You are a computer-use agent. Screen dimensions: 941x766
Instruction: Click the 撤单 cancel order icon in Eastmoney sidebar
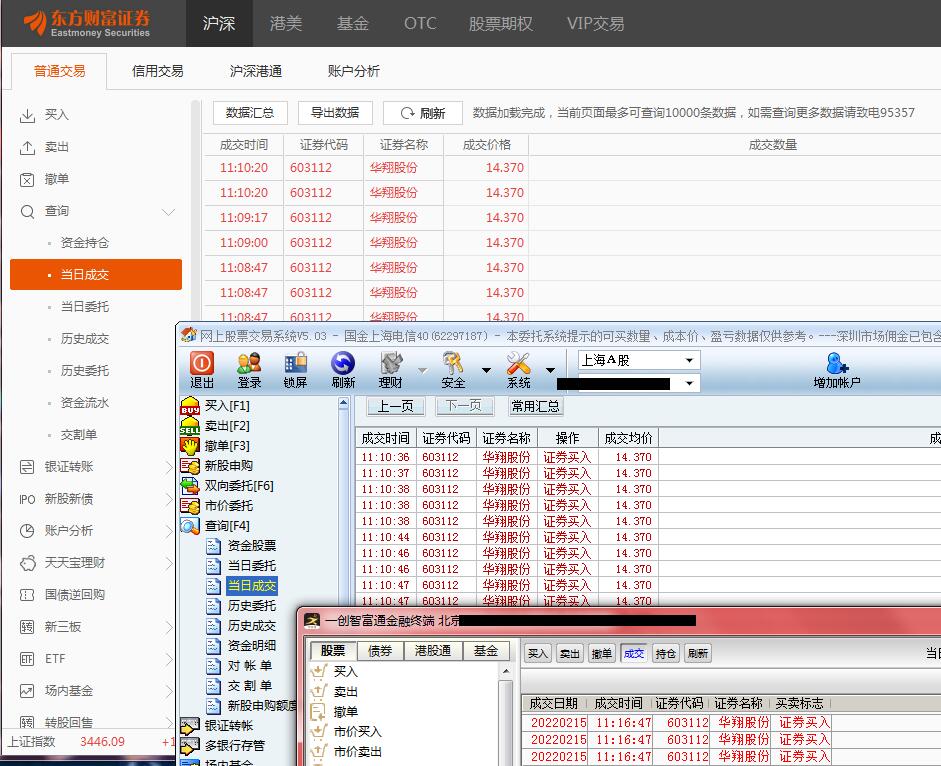pyautogui.click(x=28, y=179)
